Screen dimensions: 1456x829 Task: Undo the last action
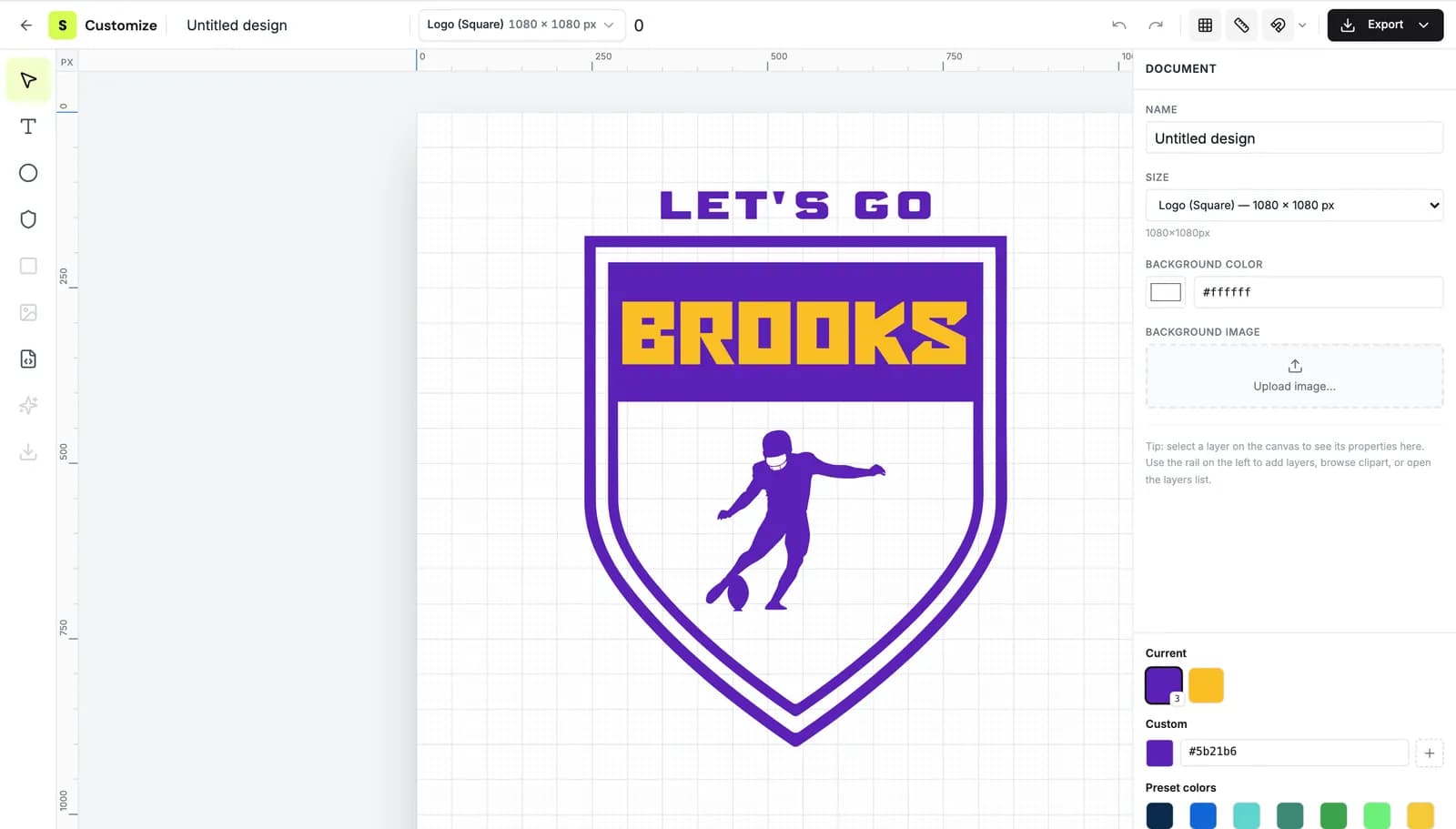[x=1119, y=25]
